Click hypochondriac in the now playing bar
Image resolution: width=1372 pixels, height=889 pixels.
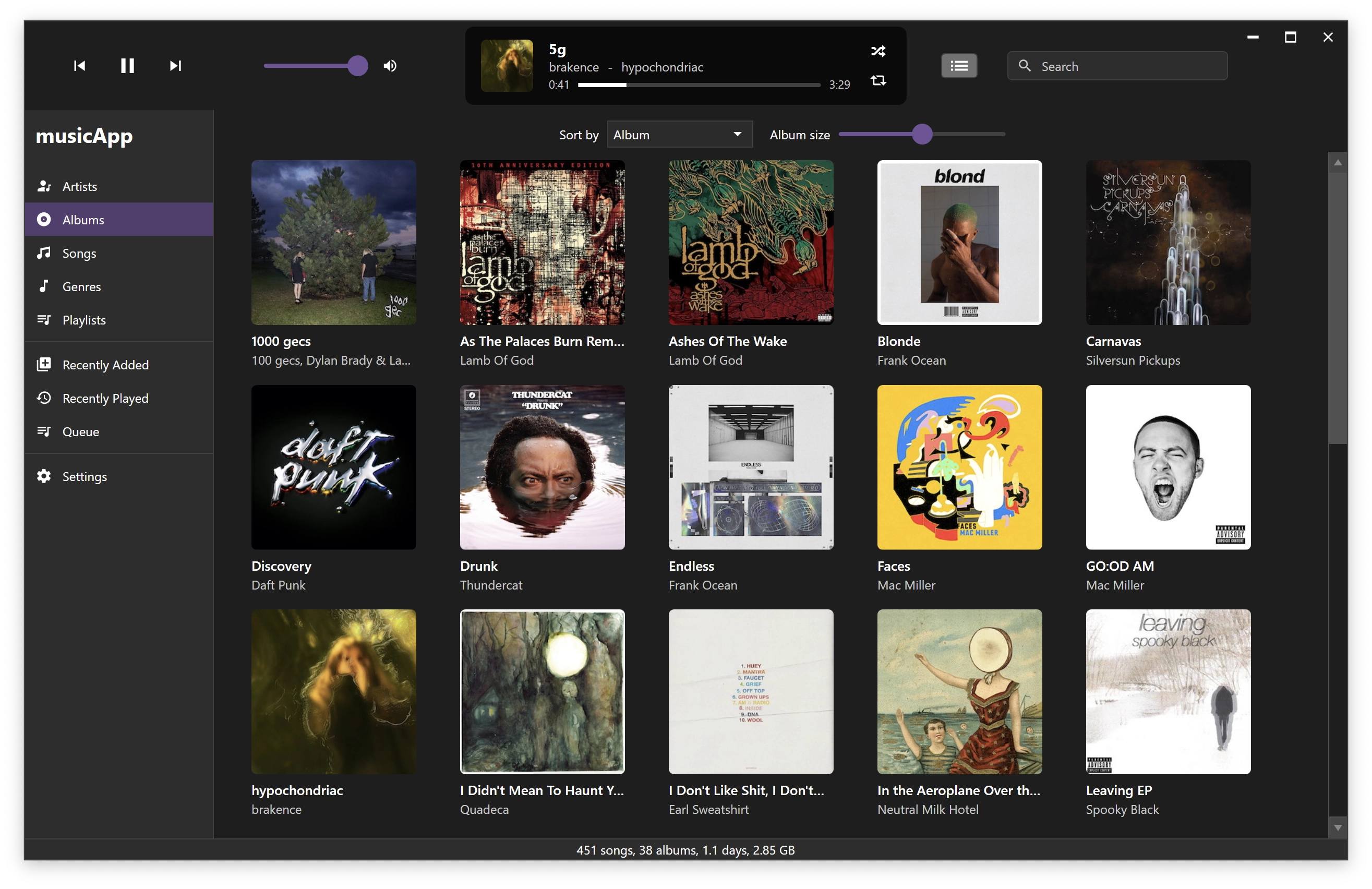click(x=663, y=67)
